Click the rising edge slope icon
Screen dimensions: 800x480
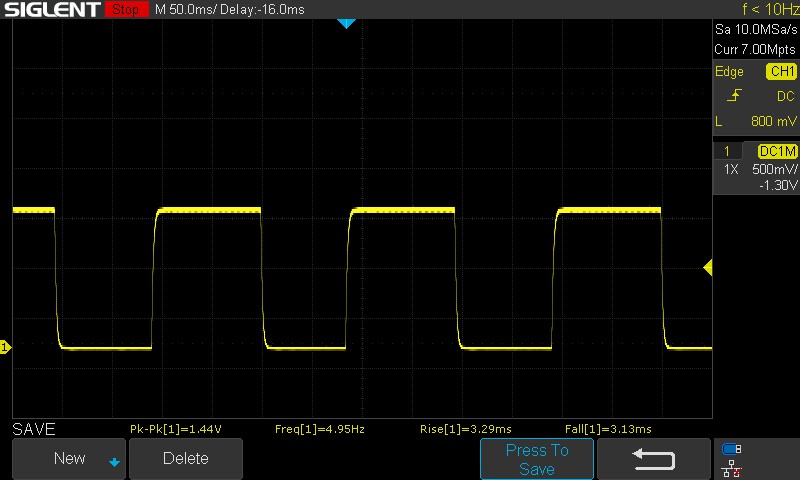pos(734,95)
